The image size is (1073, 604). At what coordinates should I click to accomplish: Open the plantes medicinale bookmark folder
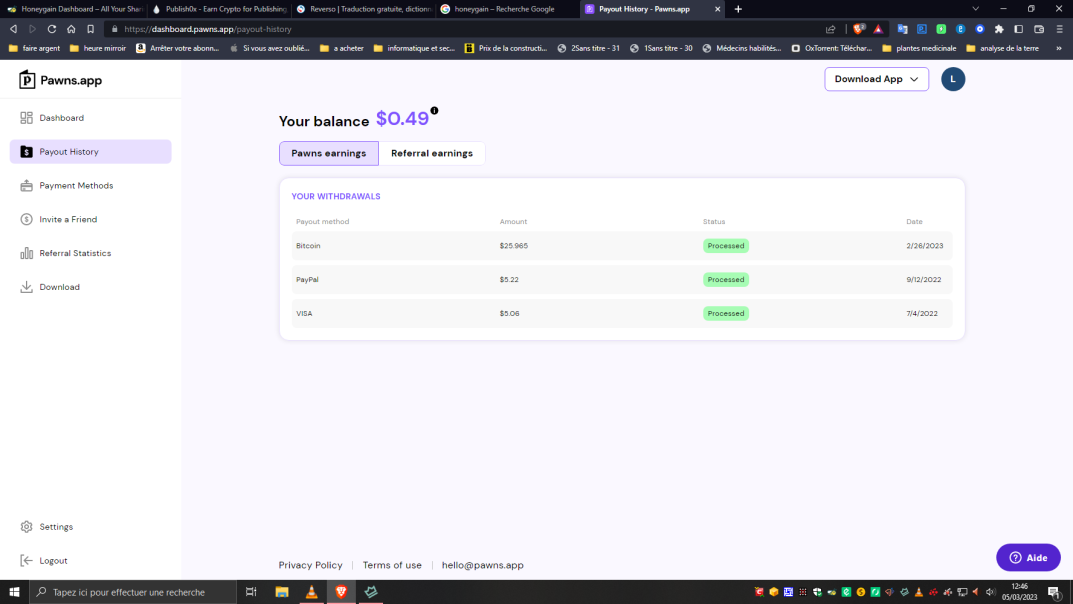tap(919, 49)
